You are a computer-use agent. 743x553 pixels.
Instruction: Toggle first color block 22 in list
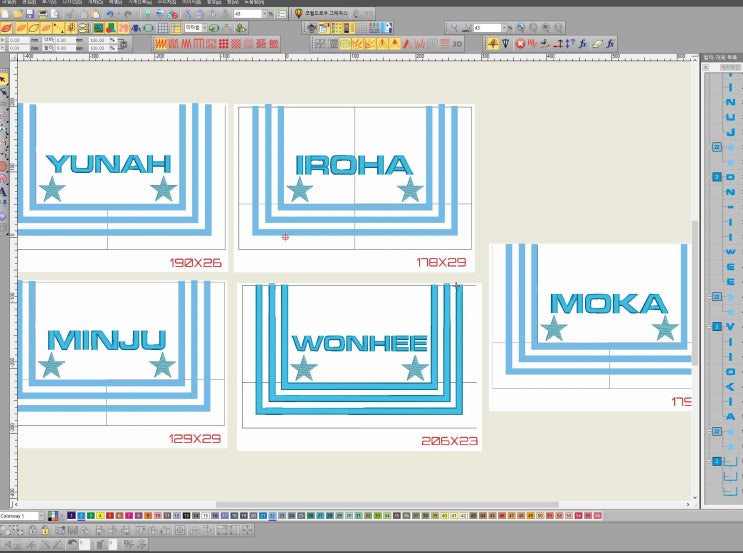[x=717, y=147]
